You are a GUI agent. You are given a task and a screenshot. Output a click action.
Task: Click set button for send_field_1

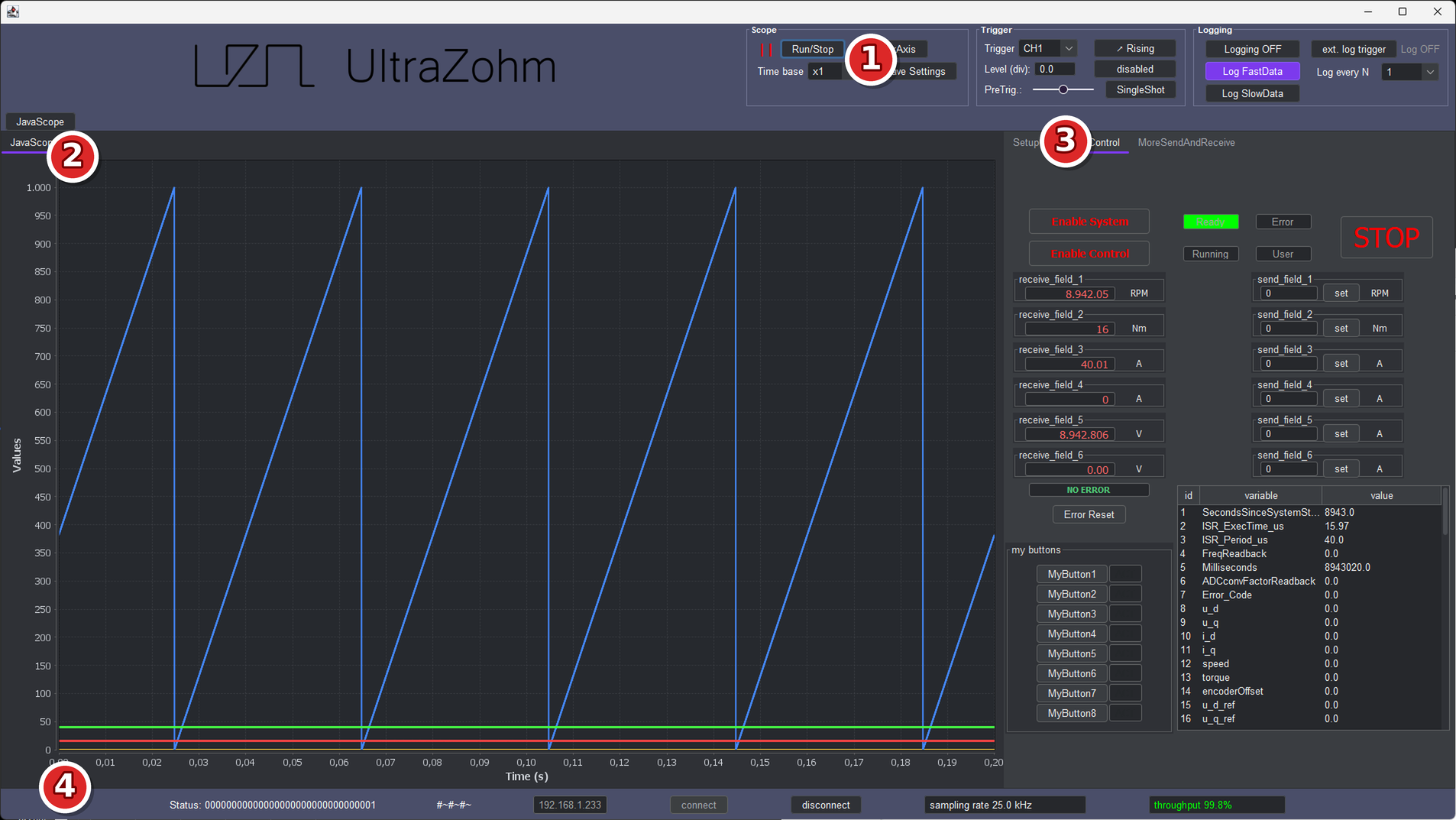tap(1341, 293)
